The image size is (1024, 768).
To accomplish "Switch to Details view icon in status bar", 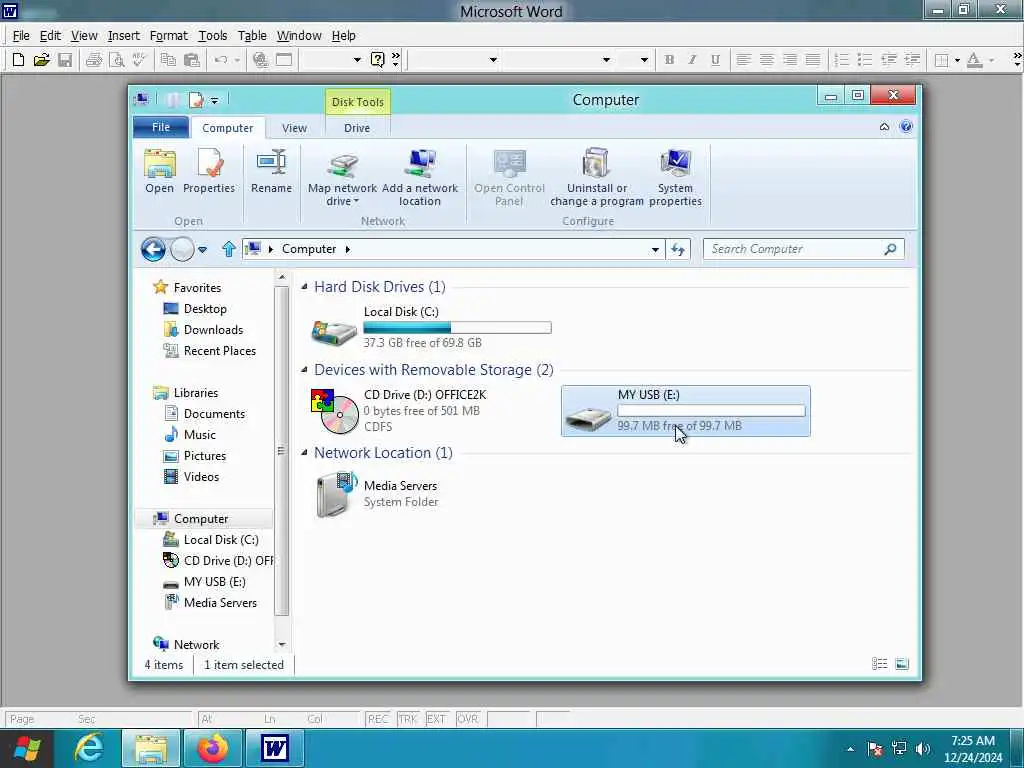I will click(x=880, y=664).
